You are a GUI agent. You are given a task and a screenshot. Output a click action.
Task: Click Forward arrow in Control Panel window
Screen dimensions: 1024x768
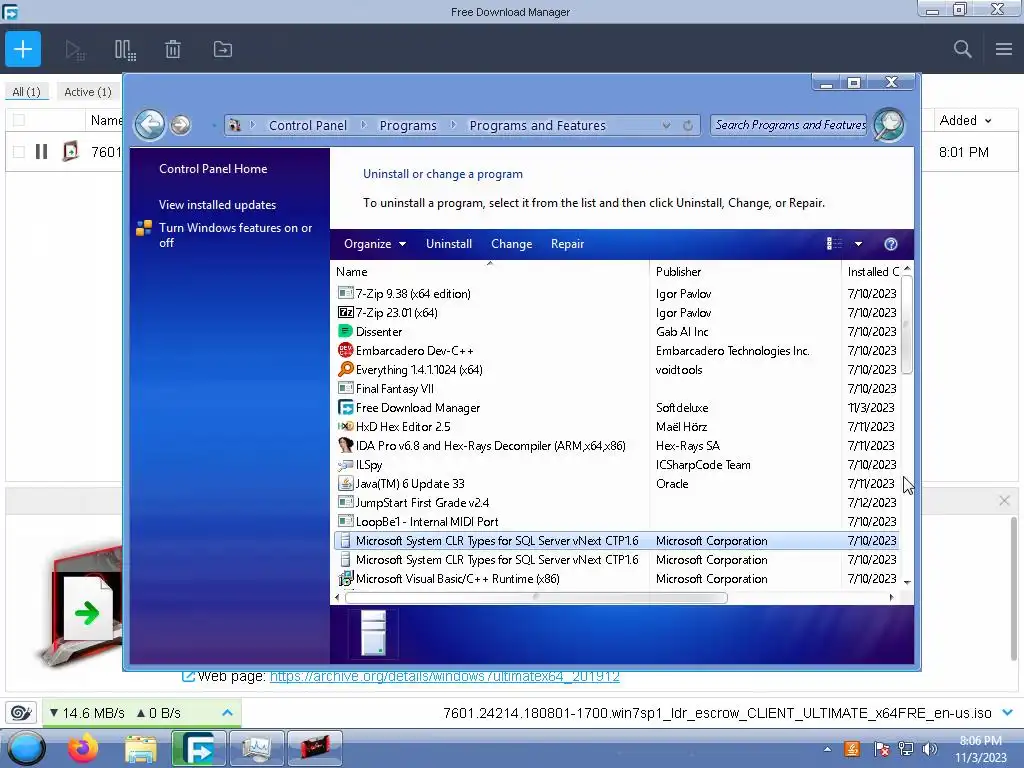tap(181, 125)
